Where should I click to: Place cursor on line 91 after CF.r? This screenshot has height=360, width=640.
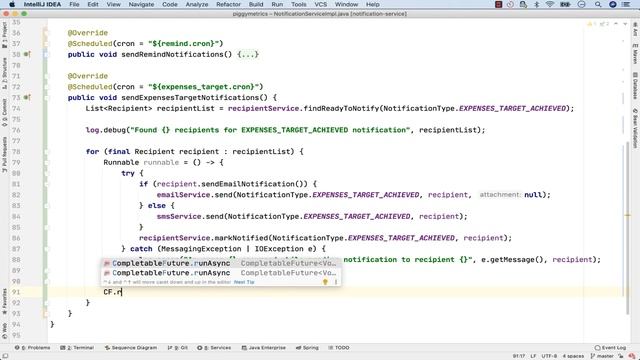(122, 292)
